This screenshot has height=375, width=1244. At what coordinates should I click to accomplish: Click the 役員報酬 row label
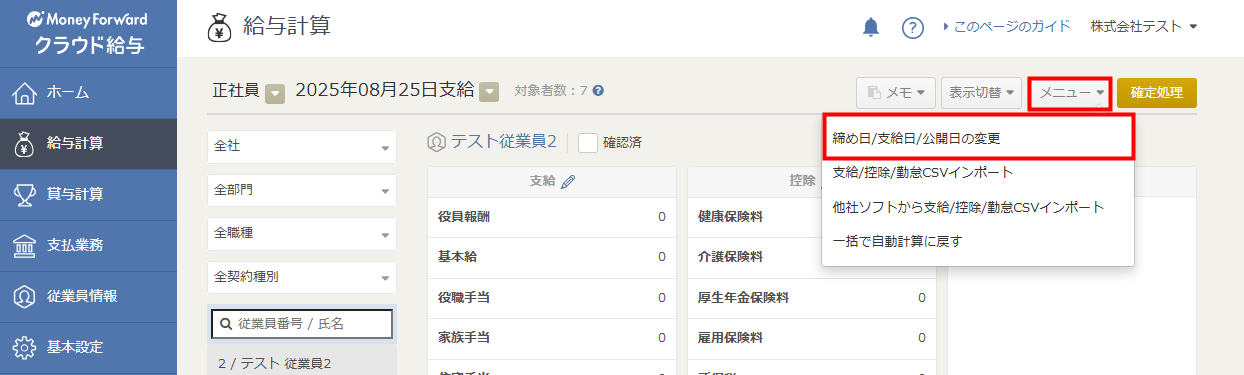pyautogui.click(x=465, y=216)
